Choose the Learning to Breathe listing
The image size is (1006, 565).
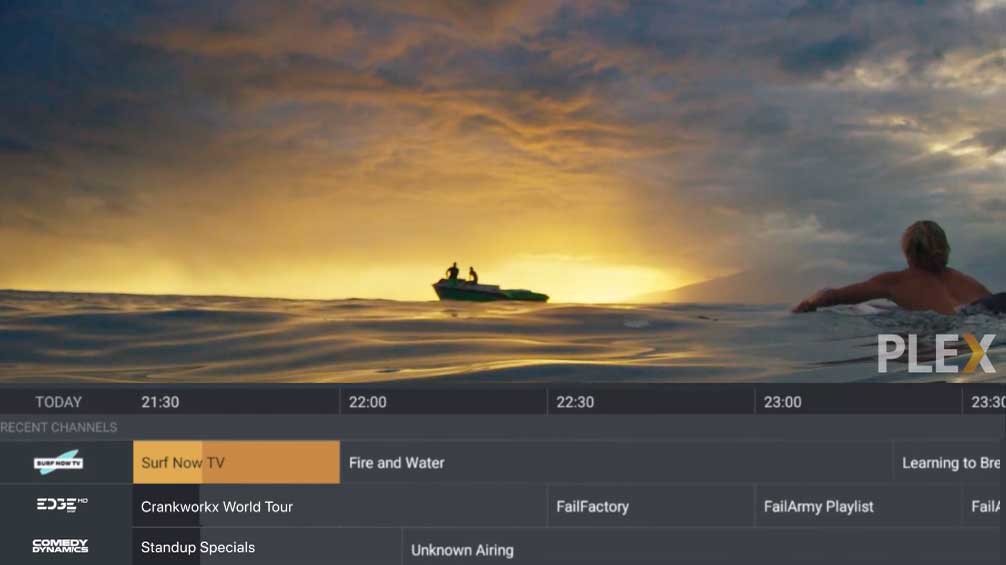[950, 462]
